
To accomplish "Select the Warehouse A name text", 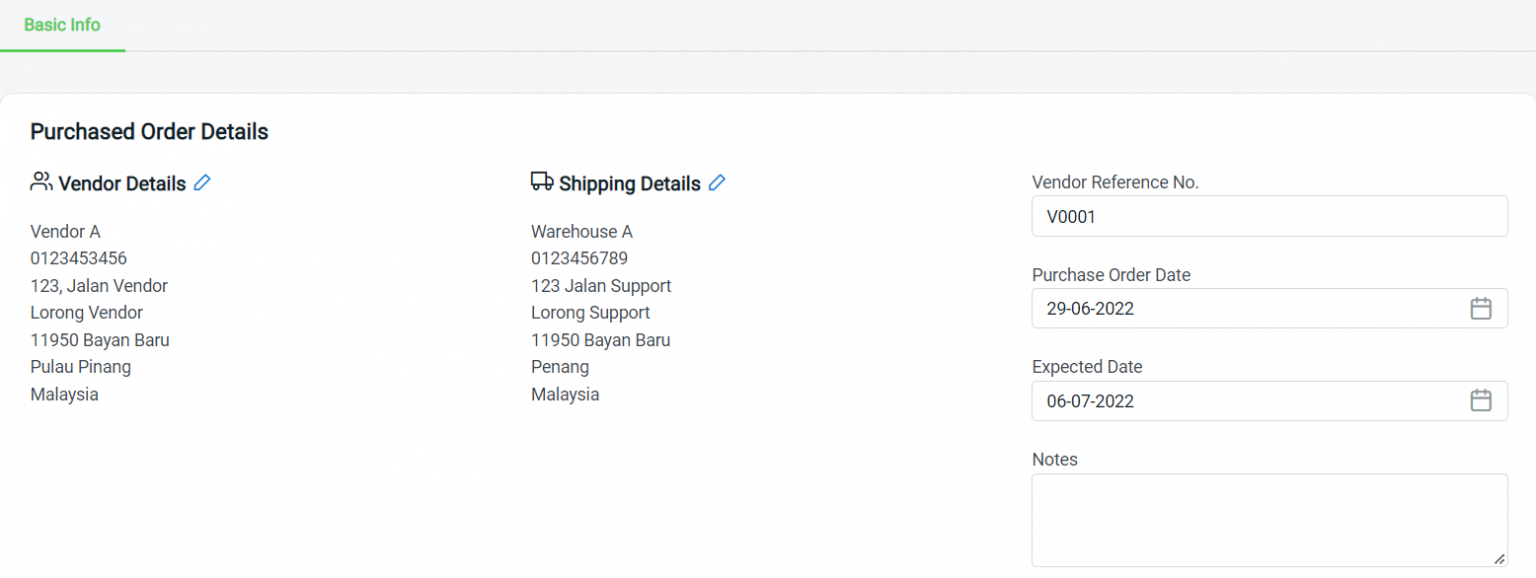I will point(581,231).
